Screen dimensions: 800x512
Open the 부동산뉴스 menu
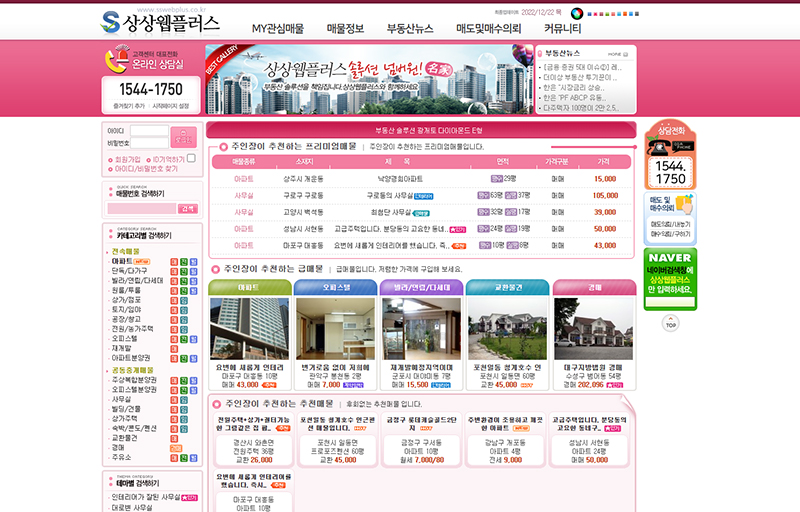coord(410,29)
